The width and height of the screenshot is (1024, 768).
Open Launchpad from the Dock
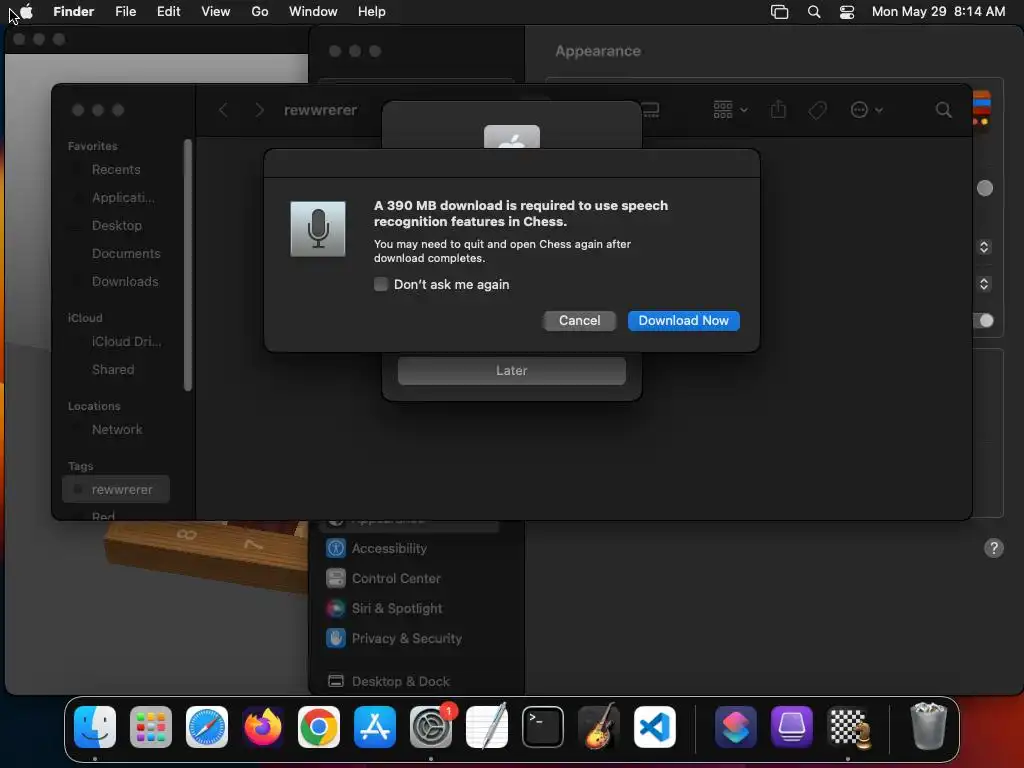point(151,727)
